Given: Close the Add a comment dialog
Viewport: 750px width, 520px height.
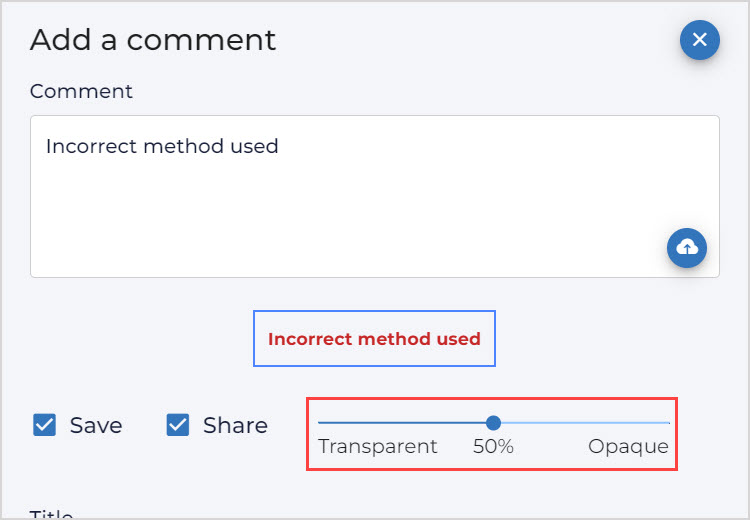Looking at the screenshot, I should pyautogui.click(x=700, y=40).
